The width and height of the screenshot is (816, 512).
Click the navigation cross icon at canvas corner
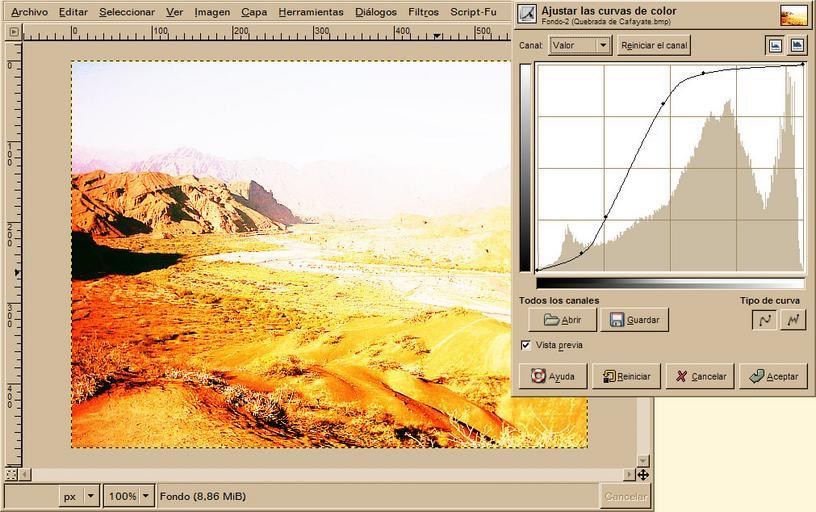tap(643, 474)
